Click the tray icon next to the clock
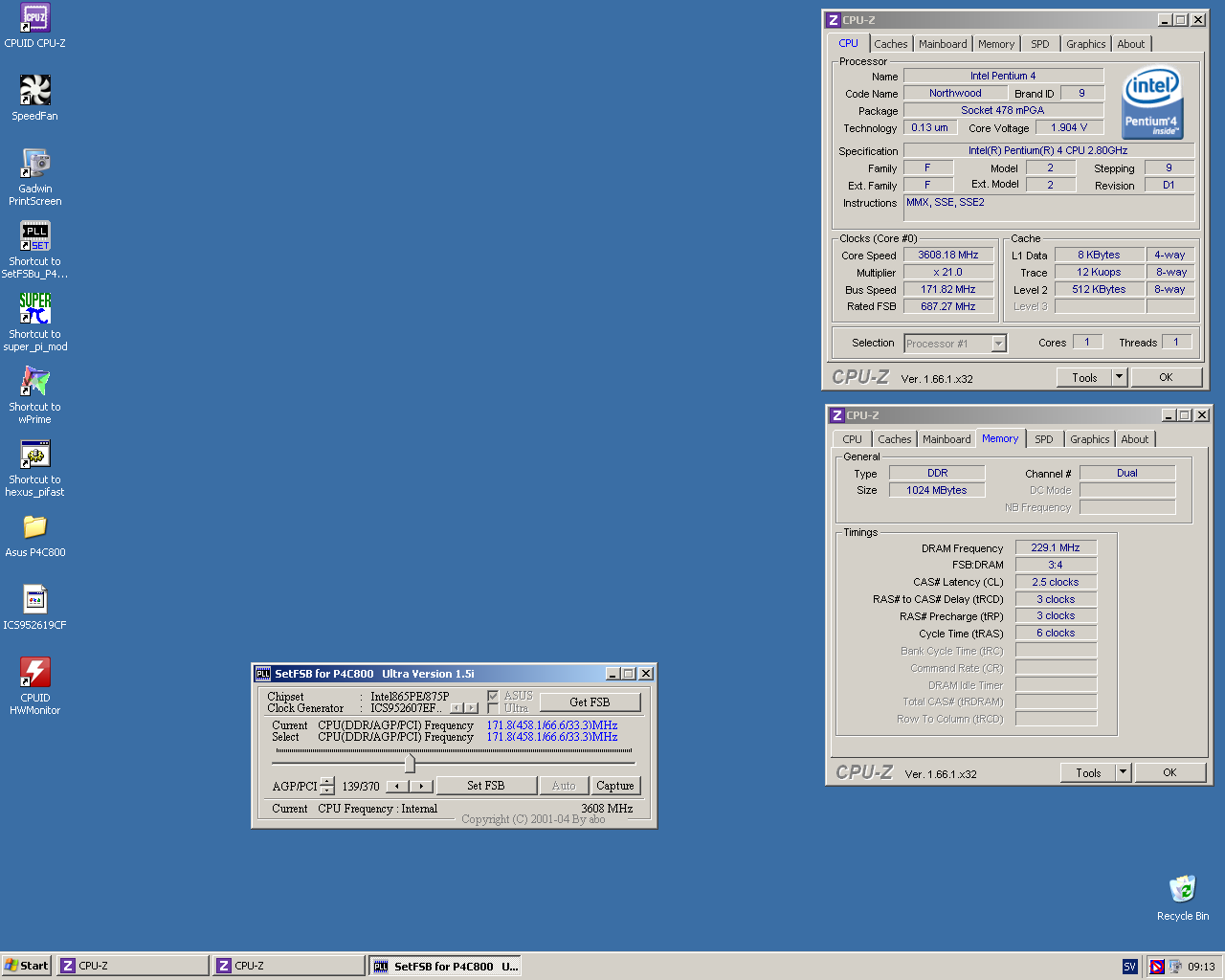The image size is (1225, 980). pos(1175,967)
